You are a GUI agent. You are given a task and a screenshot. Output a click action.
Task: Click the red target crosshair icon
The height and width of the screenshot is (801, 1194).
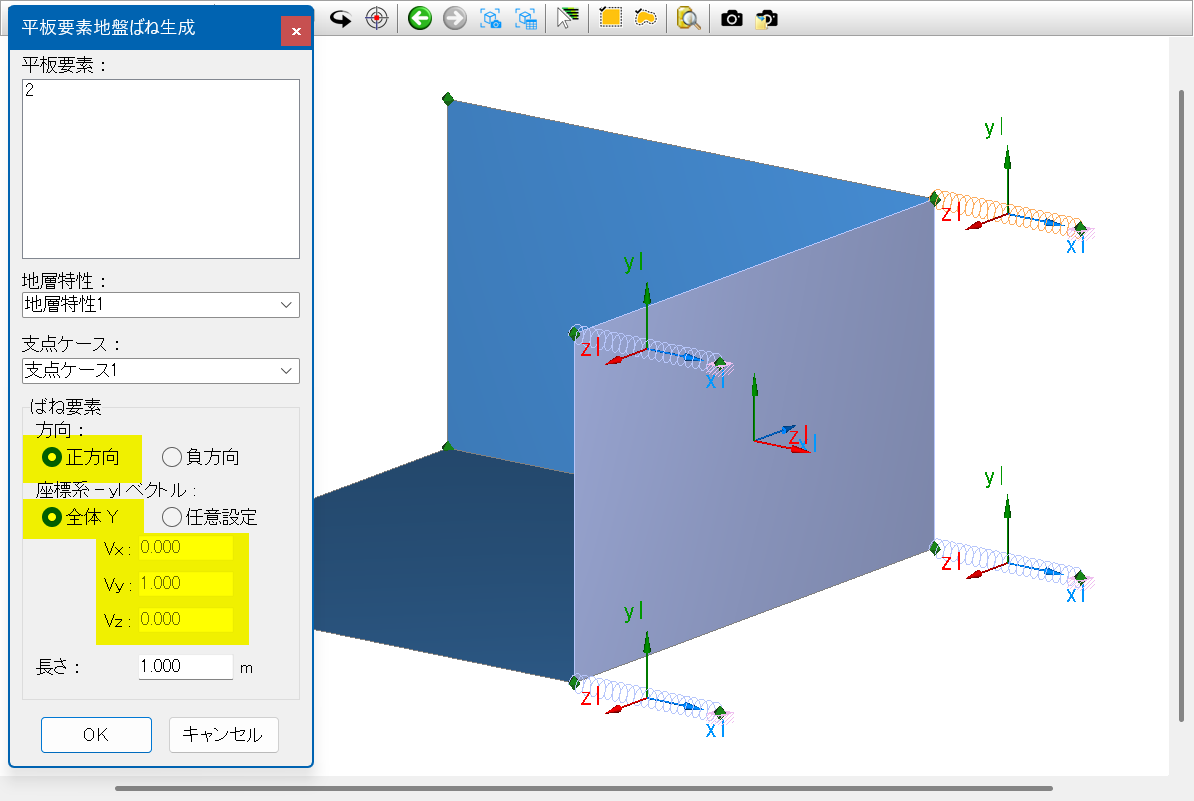pyautogui.click(x=377, y=18)
